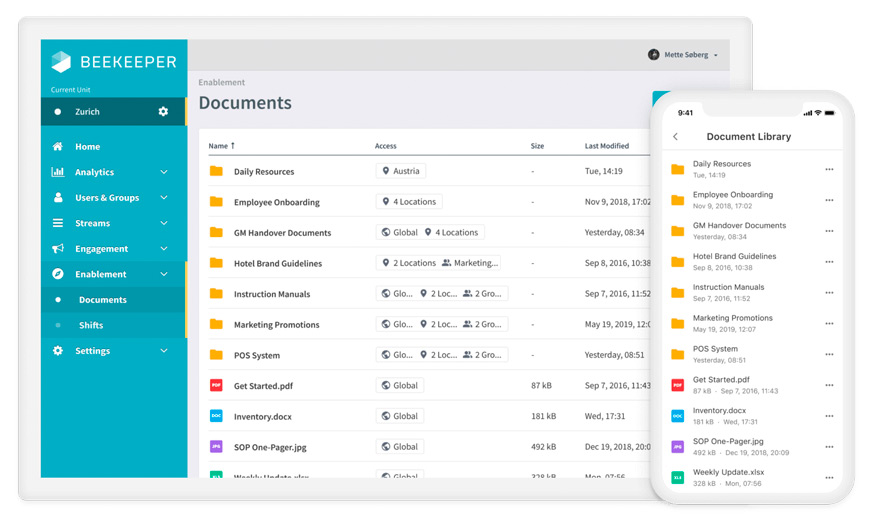Tap the back arrow in Document Library

pyautogui.click(x=675, y=136)
